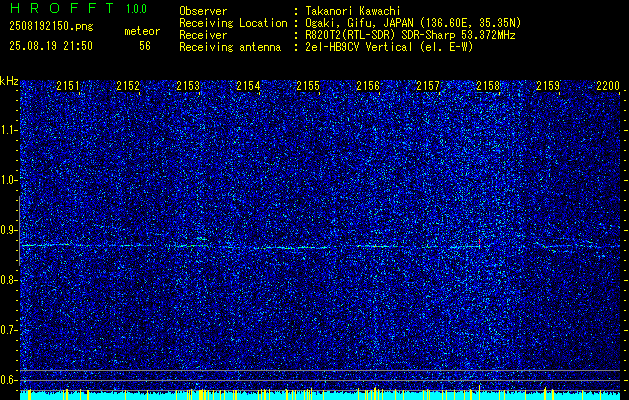Viewport: 629px width, 400px height.
Task: Click the 2157 time marker
Action: [x=428, y=86]
